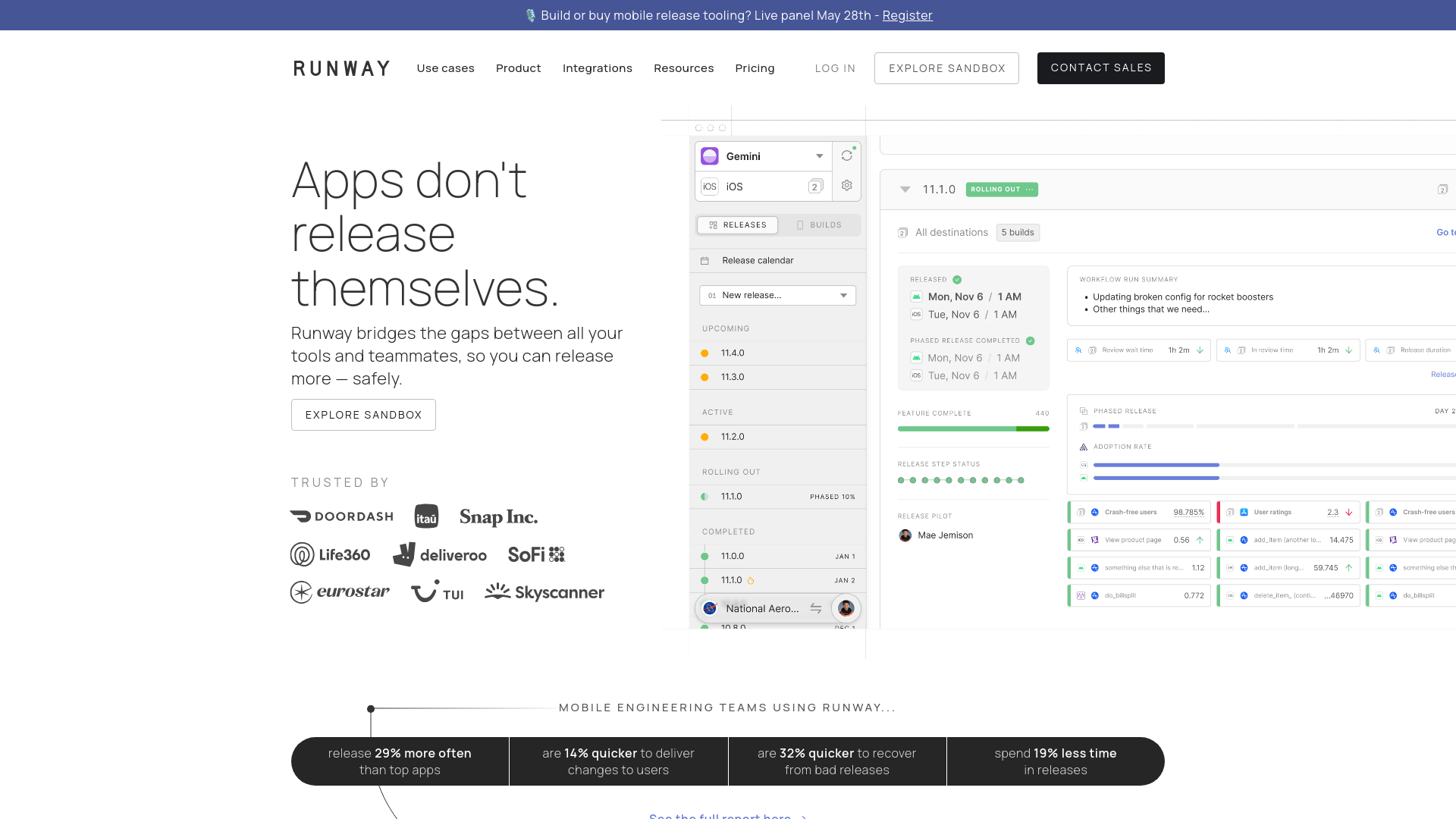Click the LOG IN link
Viewport: 1456px width, 819px height.
[x=835, y=68]
